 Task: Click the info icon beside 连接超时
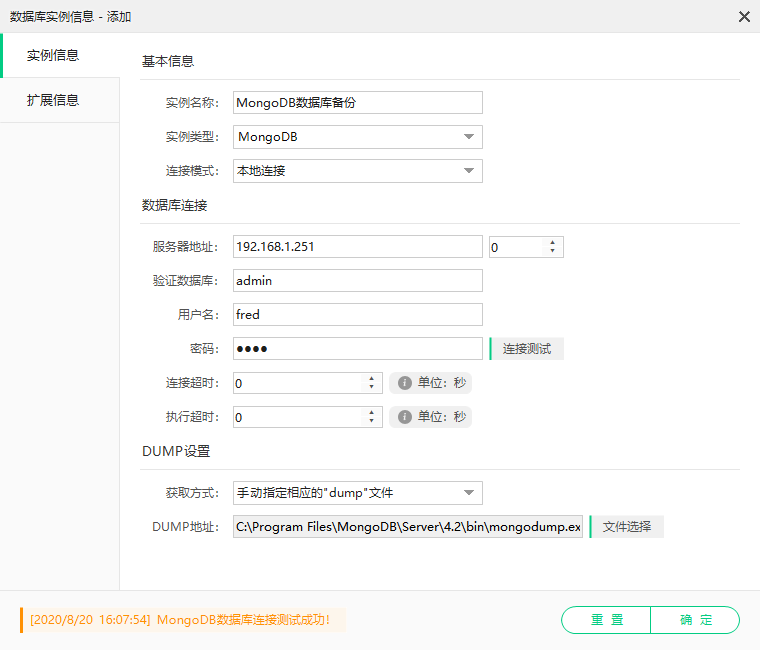[405, 383]
